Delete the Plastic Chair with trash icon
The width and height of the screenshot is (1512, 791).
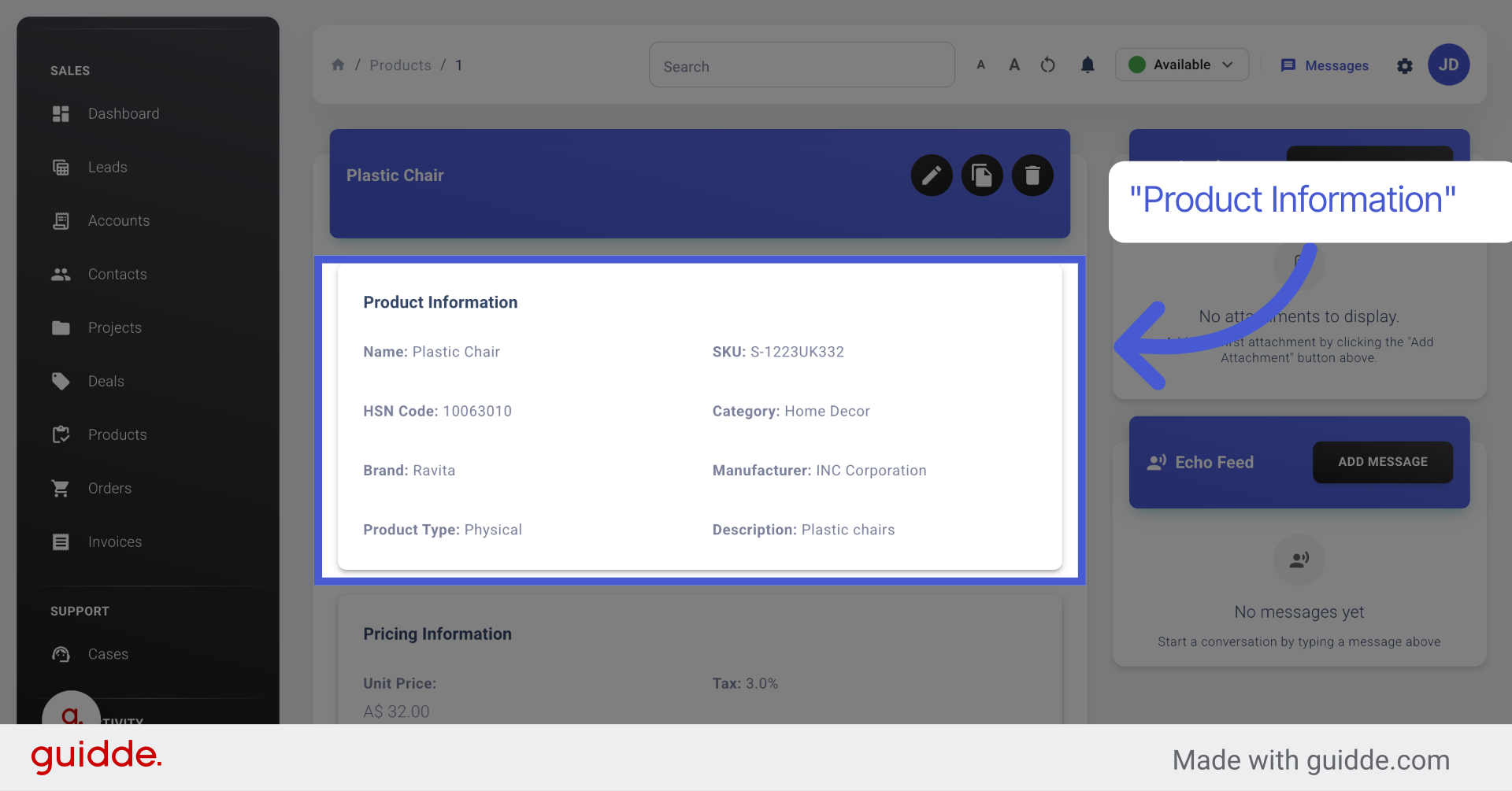pyautogui.click(x=1032, y=175)
